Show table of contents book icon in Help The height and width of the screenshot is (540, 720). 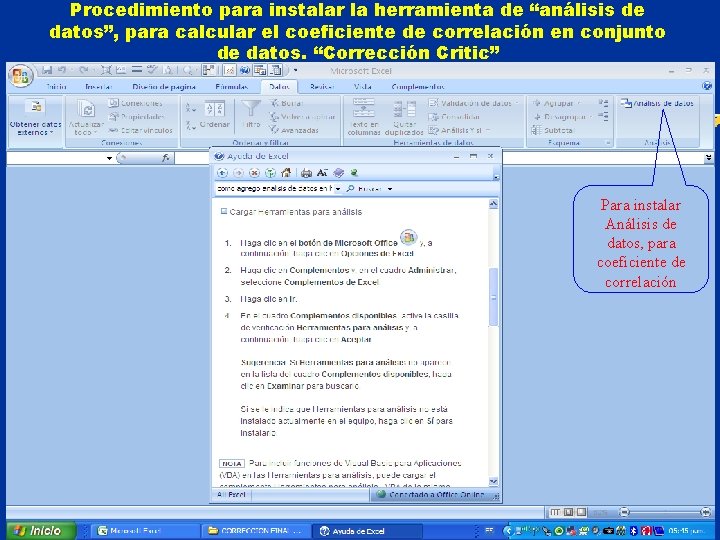tap(338, 173)
